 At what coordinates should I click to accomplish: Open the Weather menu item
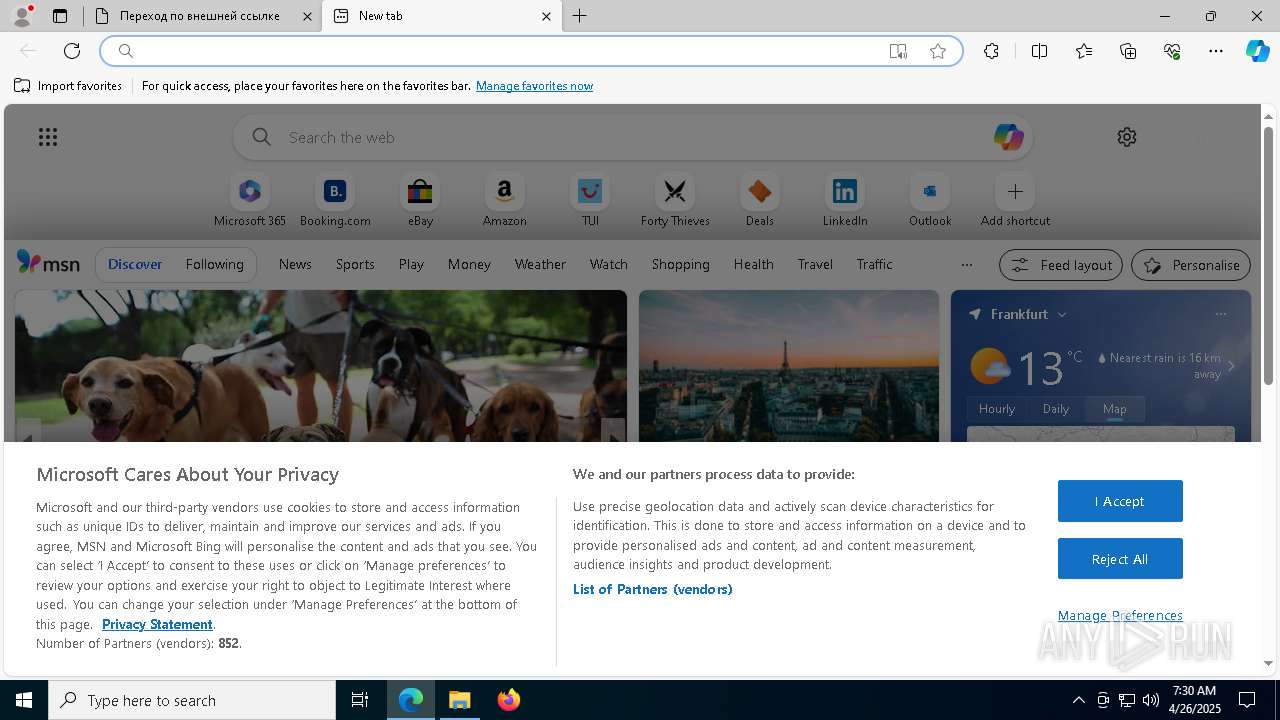(x=540, y=264)
